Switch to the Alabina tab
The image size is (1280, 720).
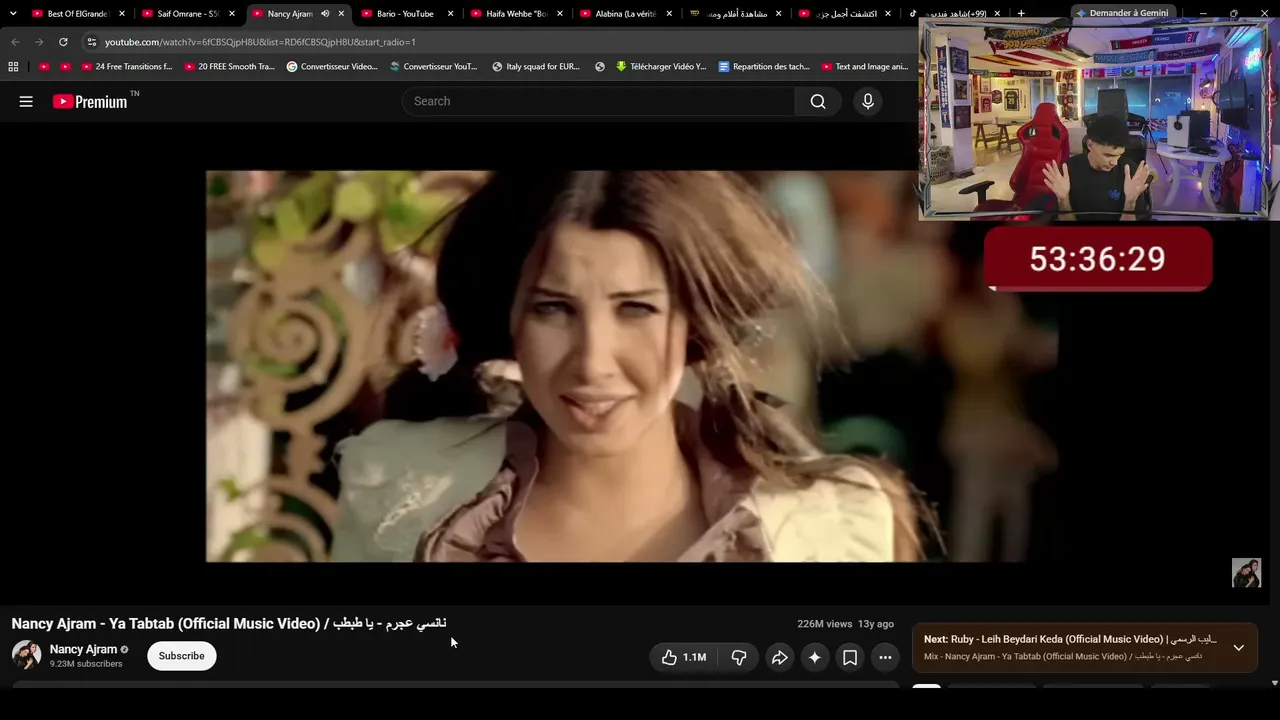[626, 14]
